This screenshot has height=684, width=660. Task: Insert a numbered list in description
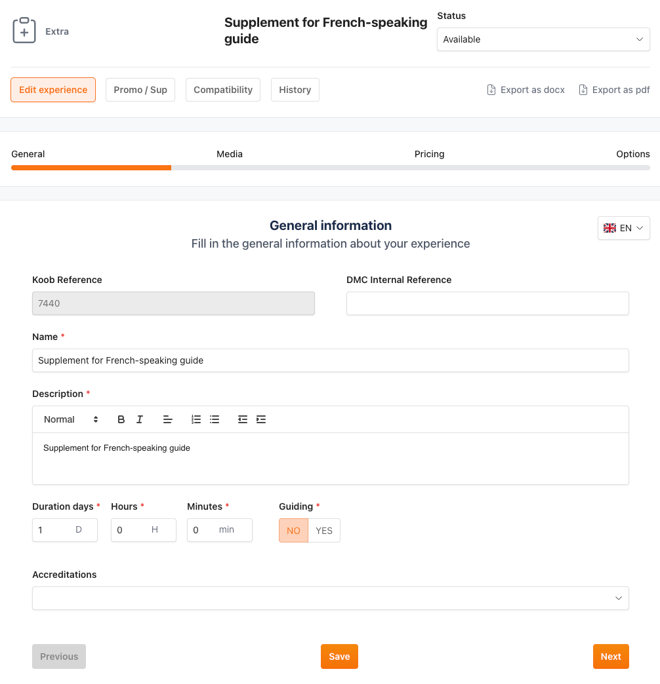coord(196,420)
